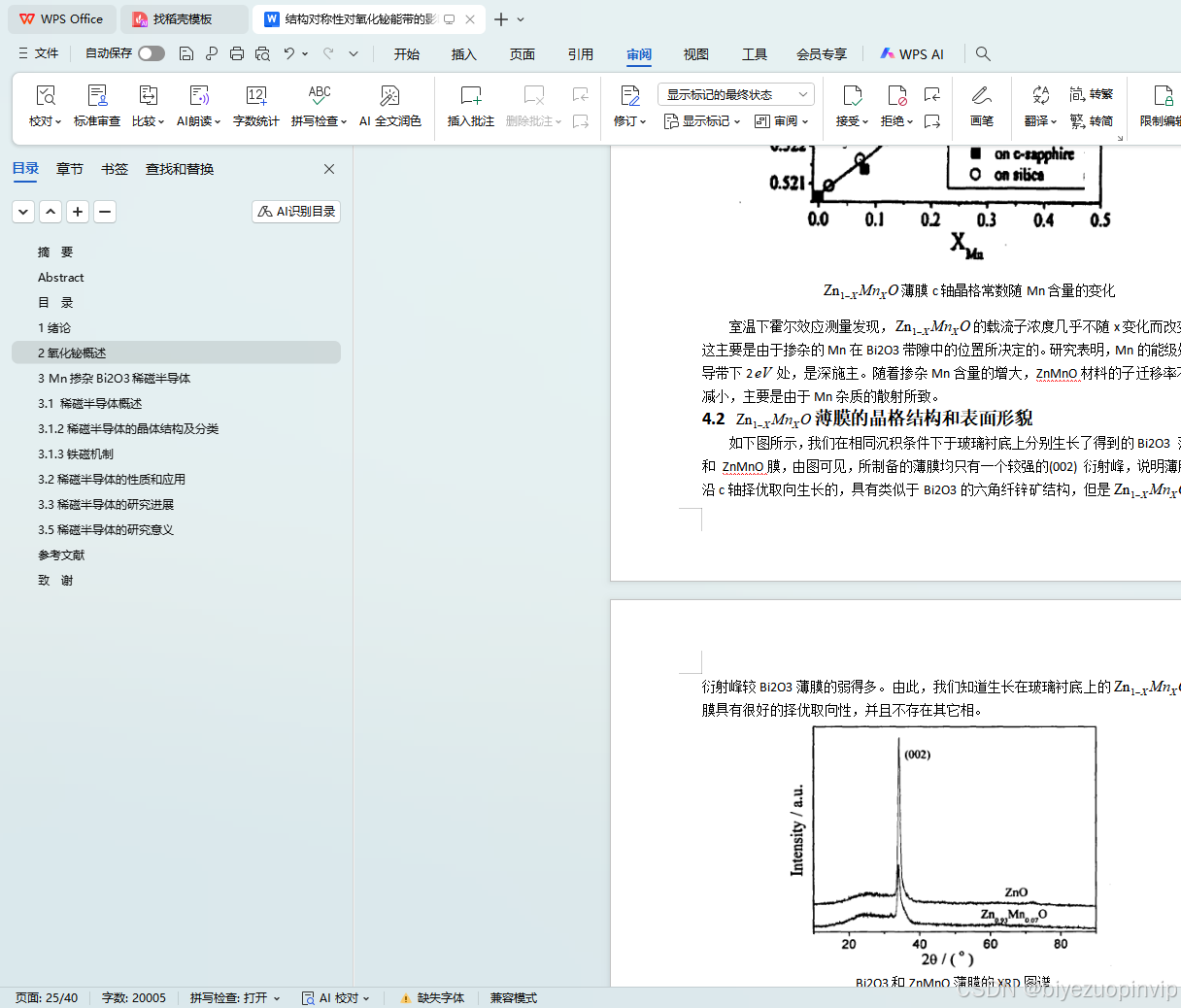Open the quick access customize arrow
1181x1008 pixels.
coord(354,53)
